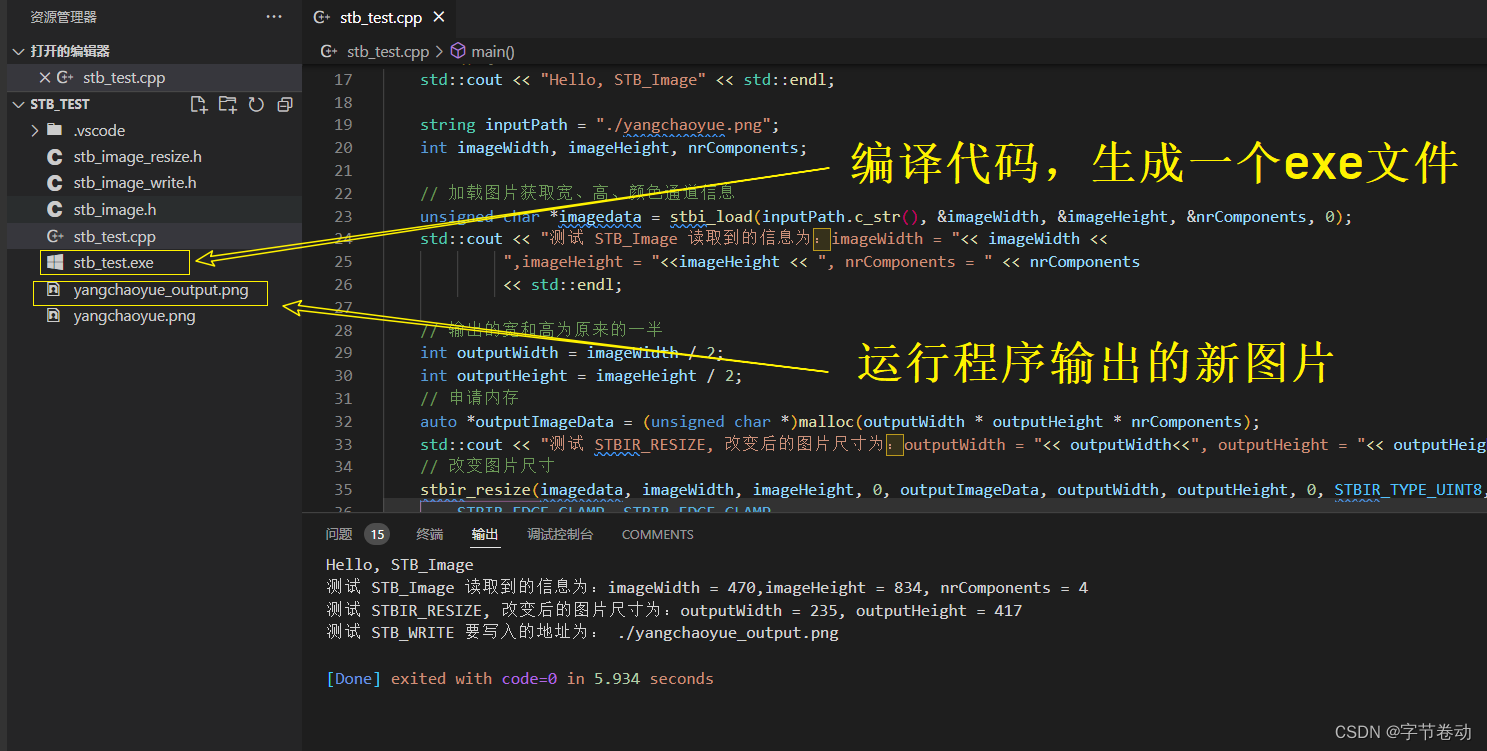Open the 终端 panel tab
Screen dimensions: 1487x751
click(x=430, y=534)
